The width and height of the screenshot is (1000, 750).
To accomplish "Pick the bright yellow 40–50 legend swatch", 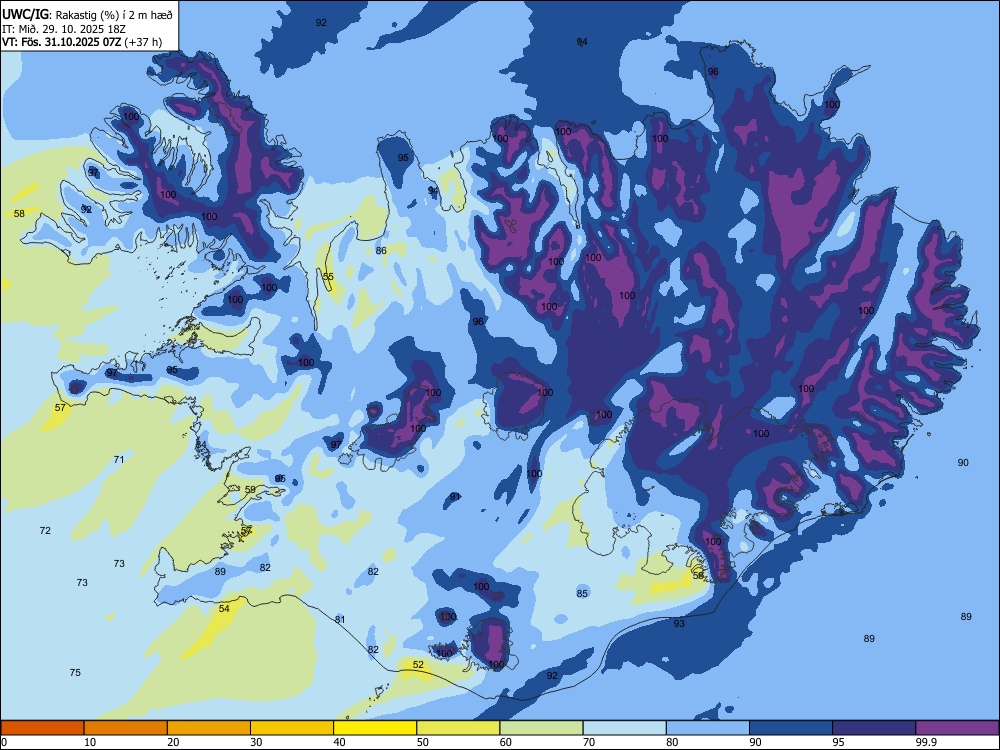I will [375, 728].
